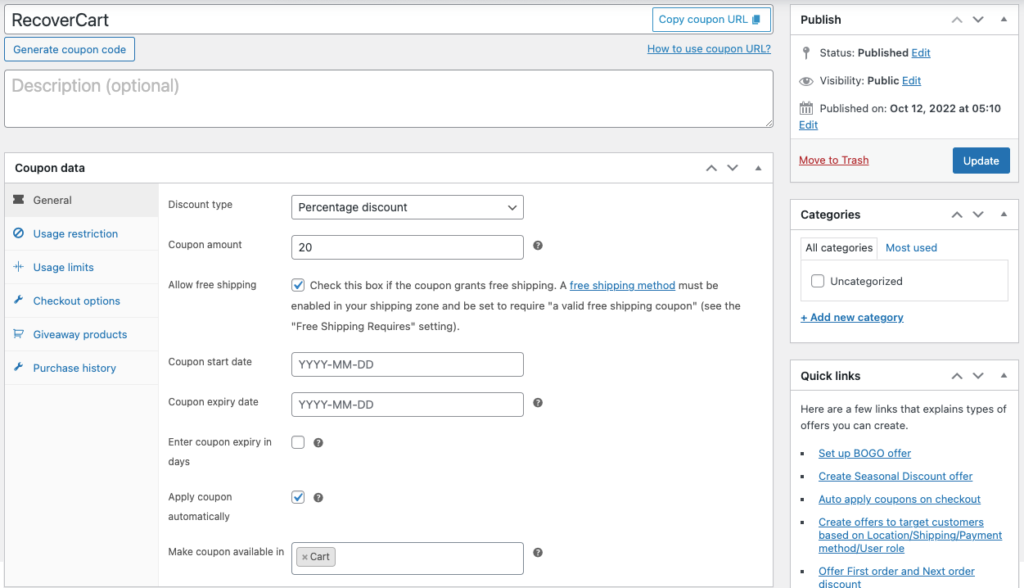
Task: Click the help icon beside Coupon expiry date
Action: (537, 403)
